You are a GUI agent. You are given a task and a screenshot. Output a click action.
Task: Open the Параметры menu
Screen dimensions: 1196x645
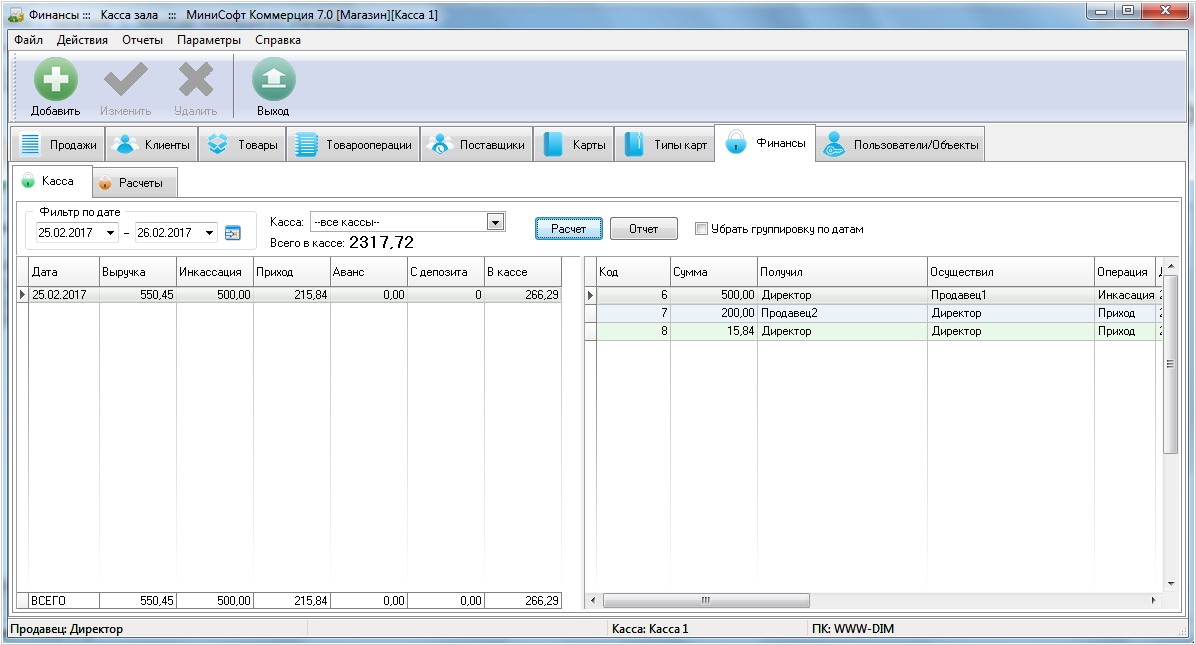point(209,40)
